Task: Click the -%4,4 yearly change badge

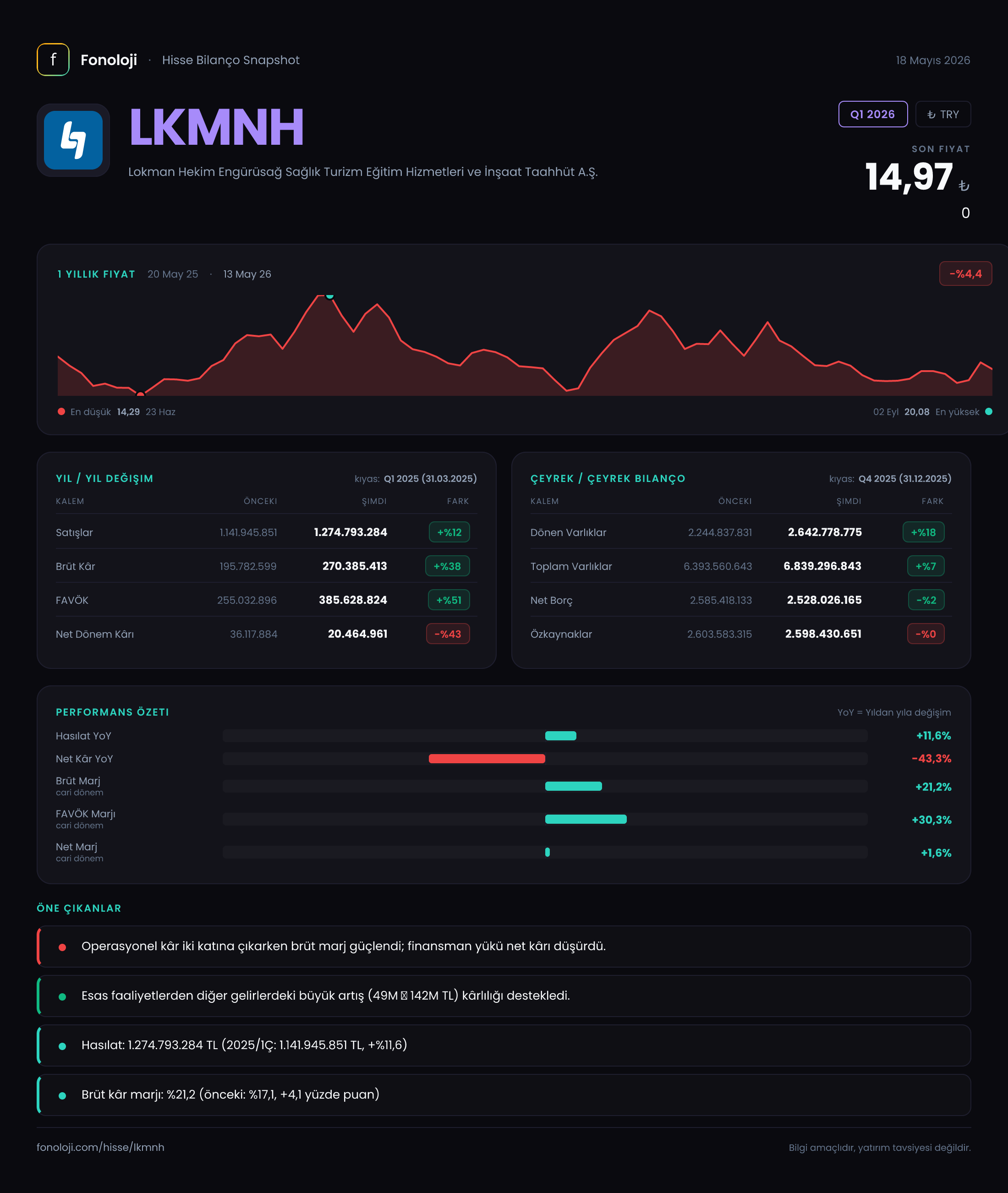Action: 965,274
